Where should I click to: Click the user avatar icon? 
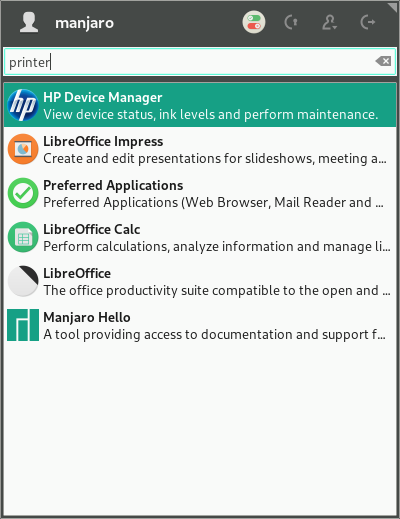click(29, 22)
